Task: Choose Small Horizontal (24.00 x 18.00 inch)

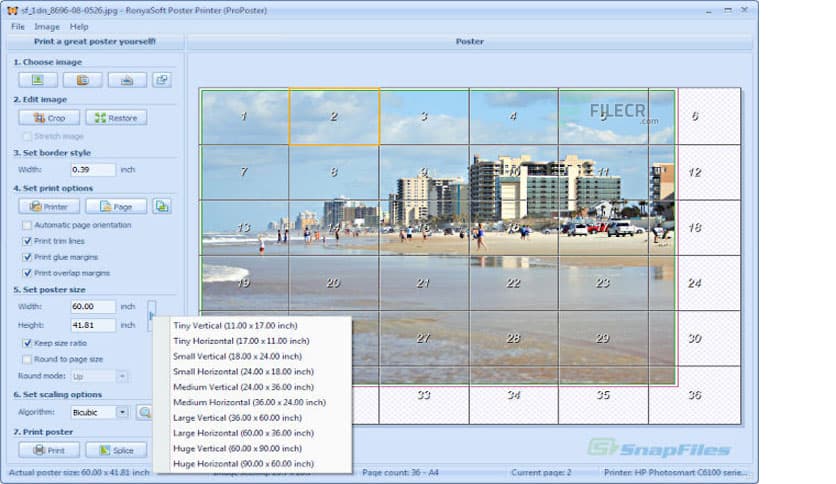Action: point(253,372)
